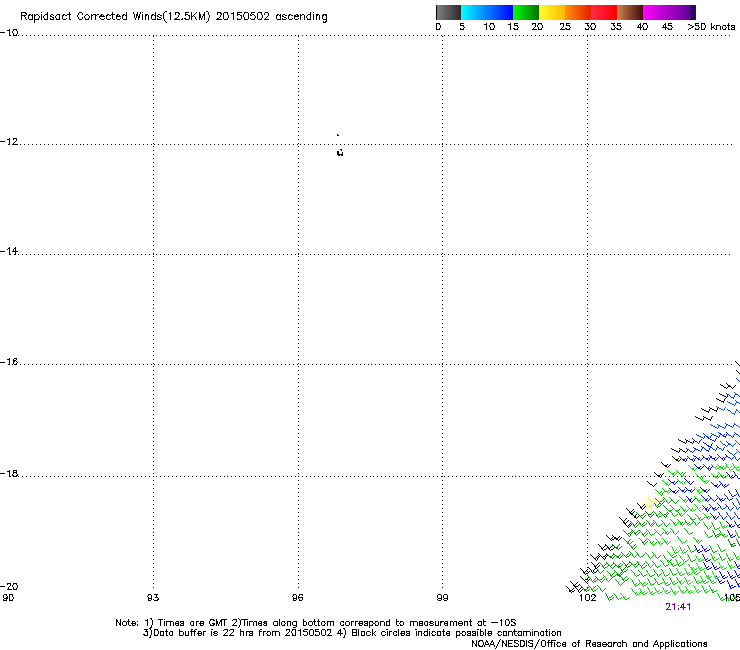Click the latitude axis label '-18'

point(9,473)
